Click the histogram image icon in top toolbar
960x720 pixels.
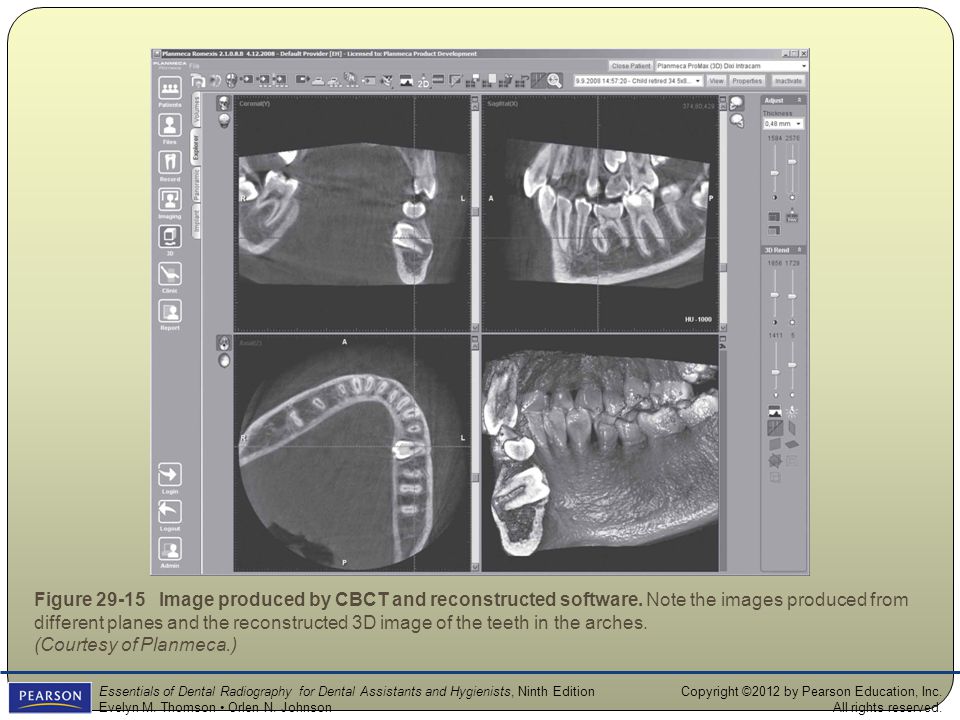(406, 81)
